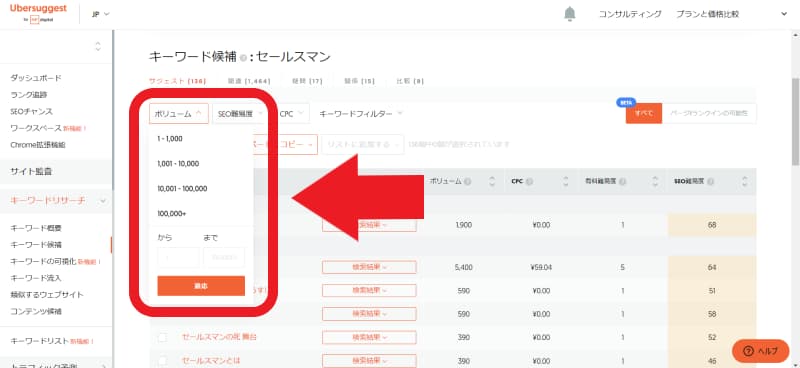The width and height of the screenshot is (800, 368).
Task: Switch to the tab labelled (15)
Action: (360, 81)
